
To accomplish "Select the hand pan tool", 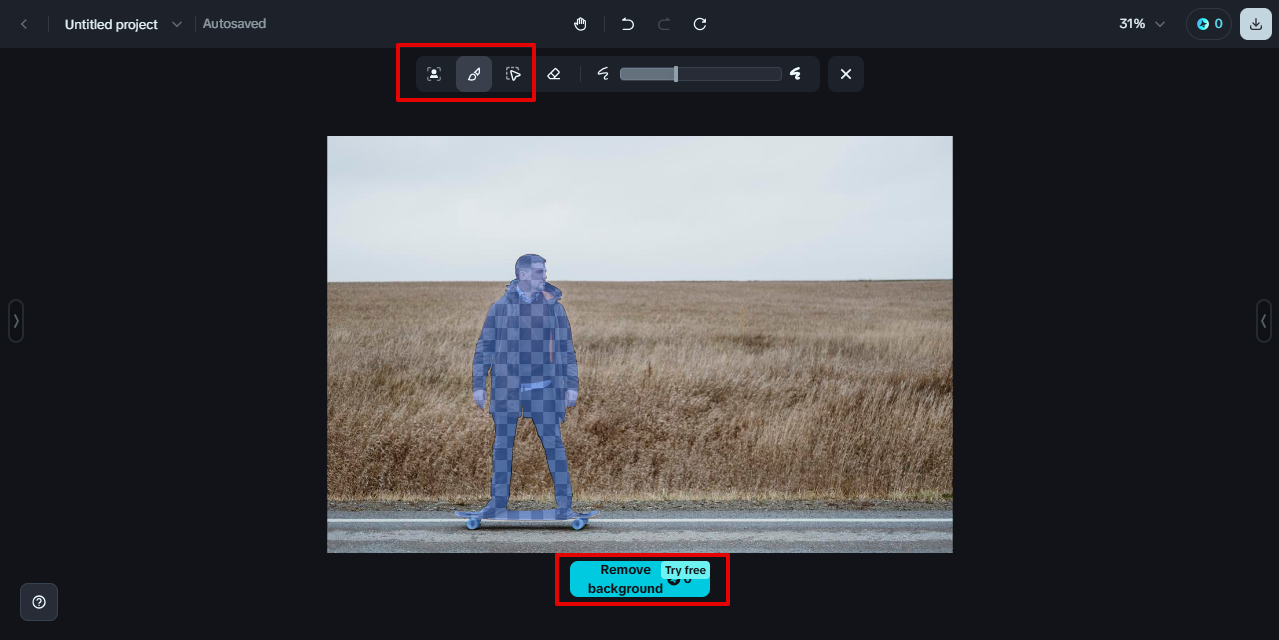I will 581,24.
